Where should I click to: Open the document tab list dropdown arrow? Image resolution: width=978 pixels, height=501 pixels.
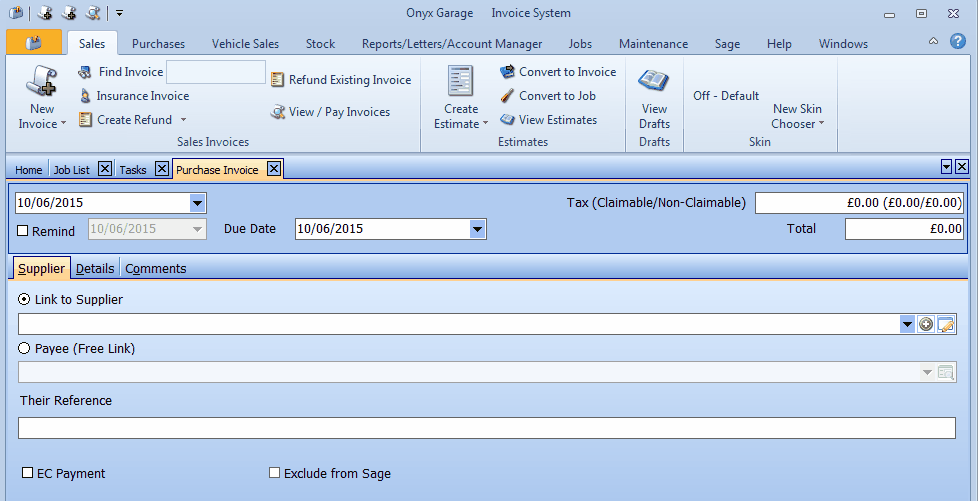pyautogui.click(x=947, y=167)
